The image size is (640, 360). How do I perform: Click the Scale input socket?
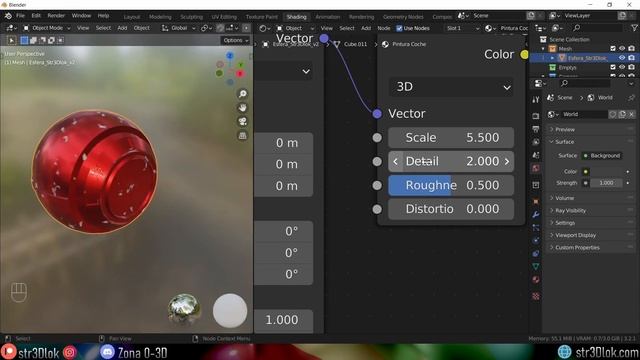377,138
